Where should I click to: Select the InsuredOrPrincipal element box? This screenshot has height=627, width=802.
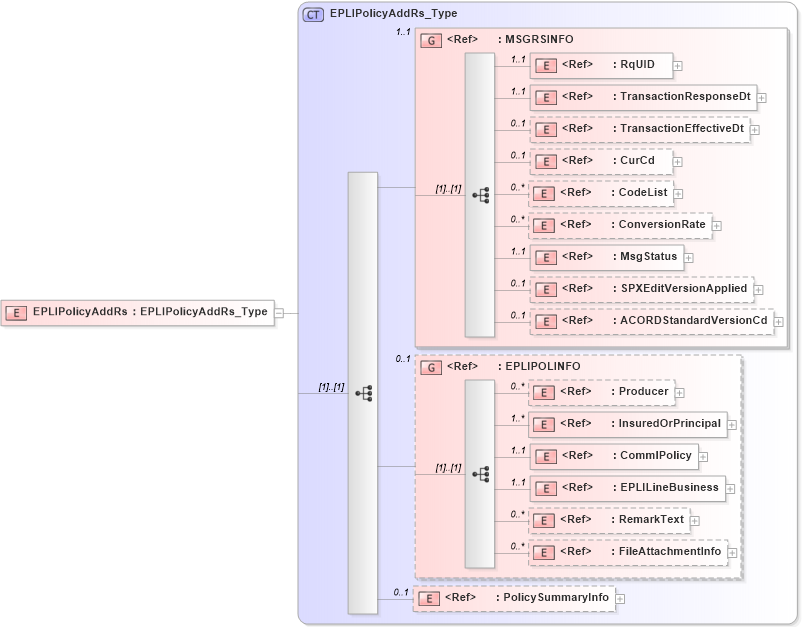point(630,424)
